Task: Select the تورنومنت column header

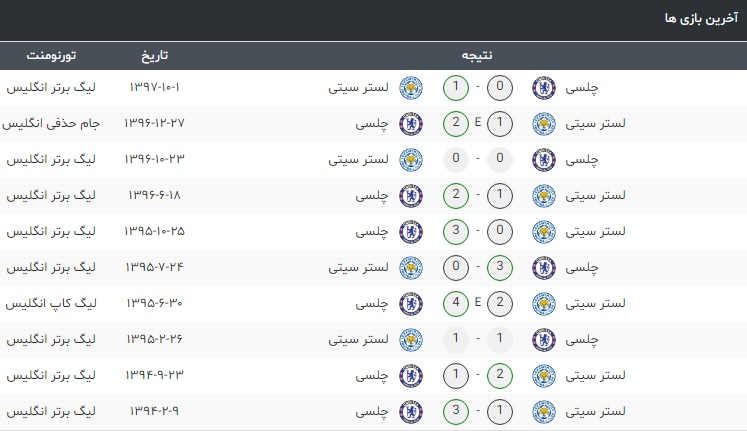Action: pyautogui.click(x=51, y=56)
